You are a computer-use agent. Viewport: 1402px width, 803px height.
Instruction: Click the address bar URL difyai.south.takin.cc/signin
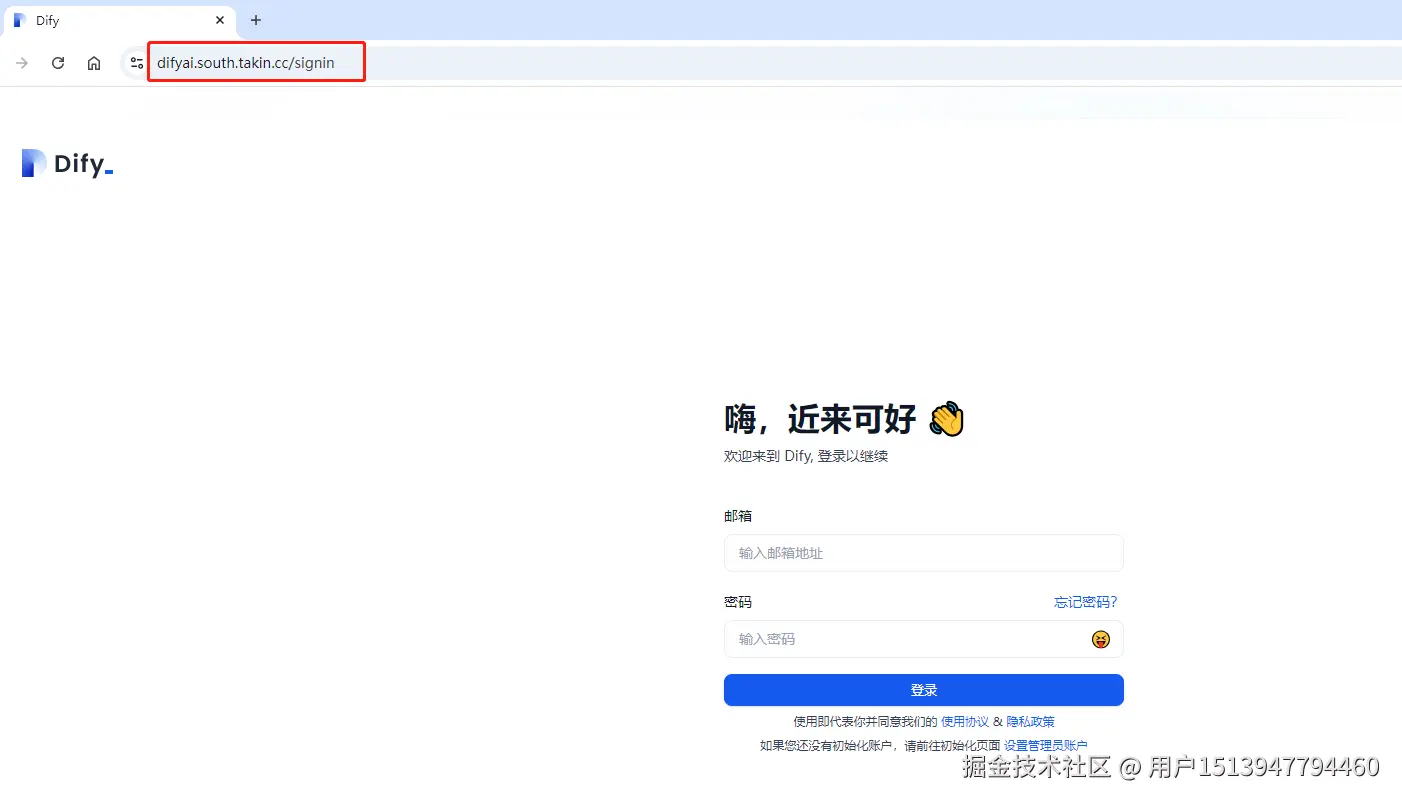pyautogui.click(x=246, y=63)
